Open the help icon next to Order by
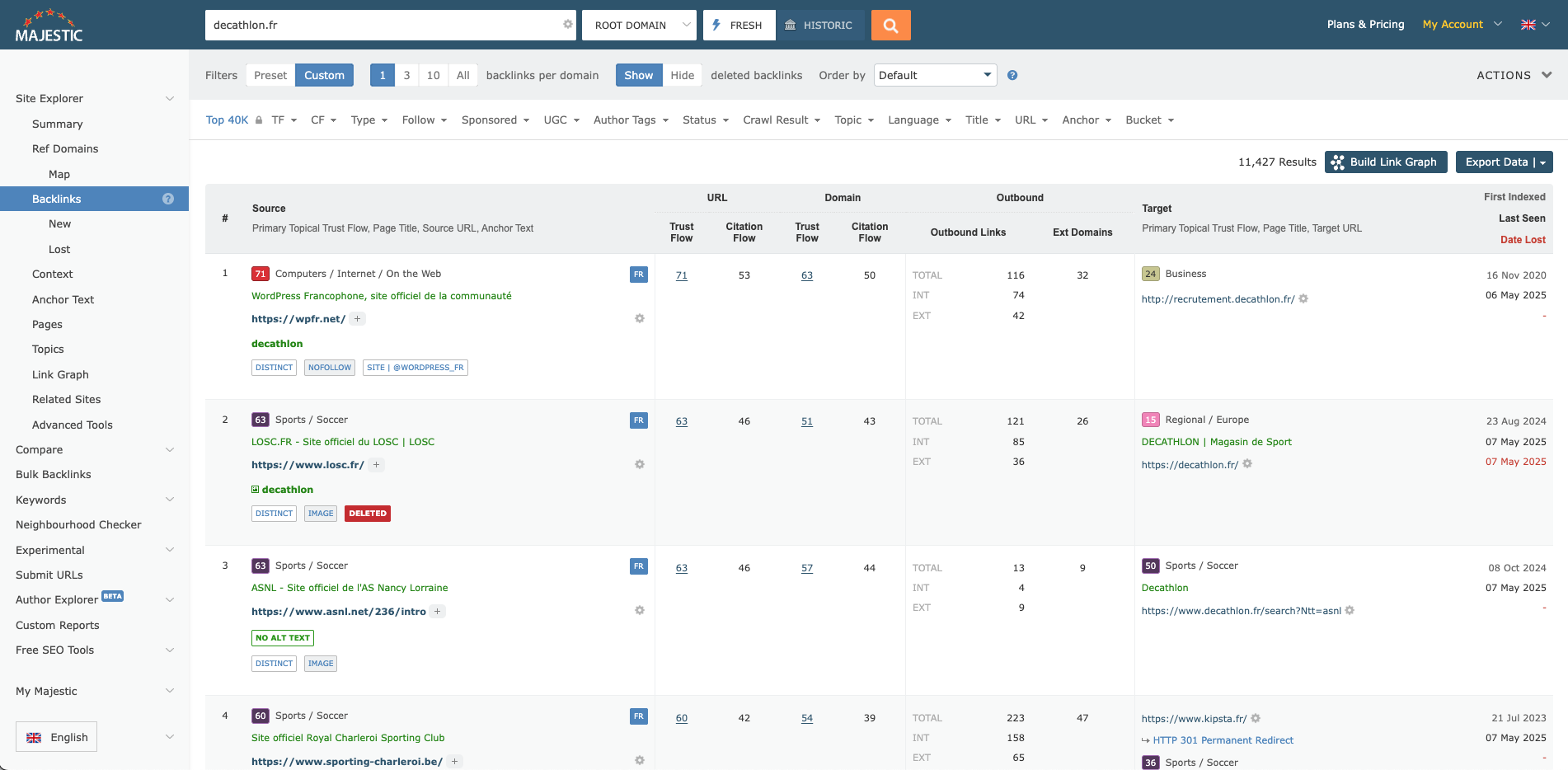This screenshot has width=1568, height=770. coord(1012,75)
